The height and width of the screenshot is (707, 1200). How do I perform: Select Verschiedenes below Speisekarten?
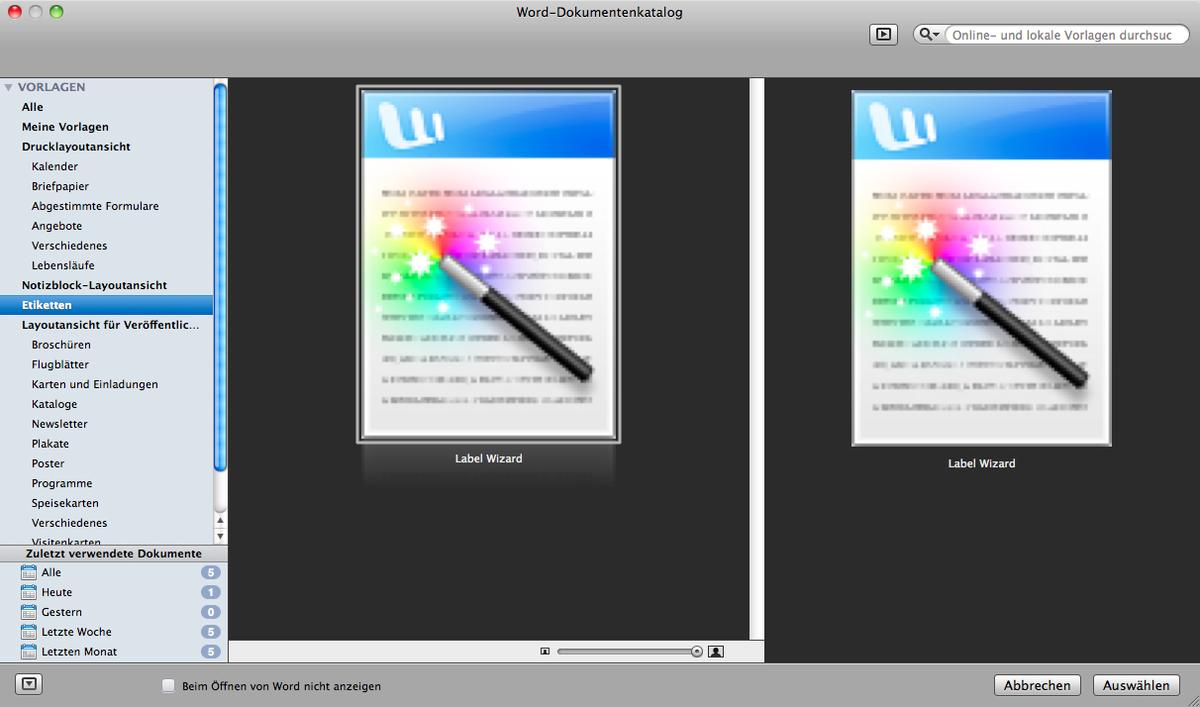click(x=69, y=523)
